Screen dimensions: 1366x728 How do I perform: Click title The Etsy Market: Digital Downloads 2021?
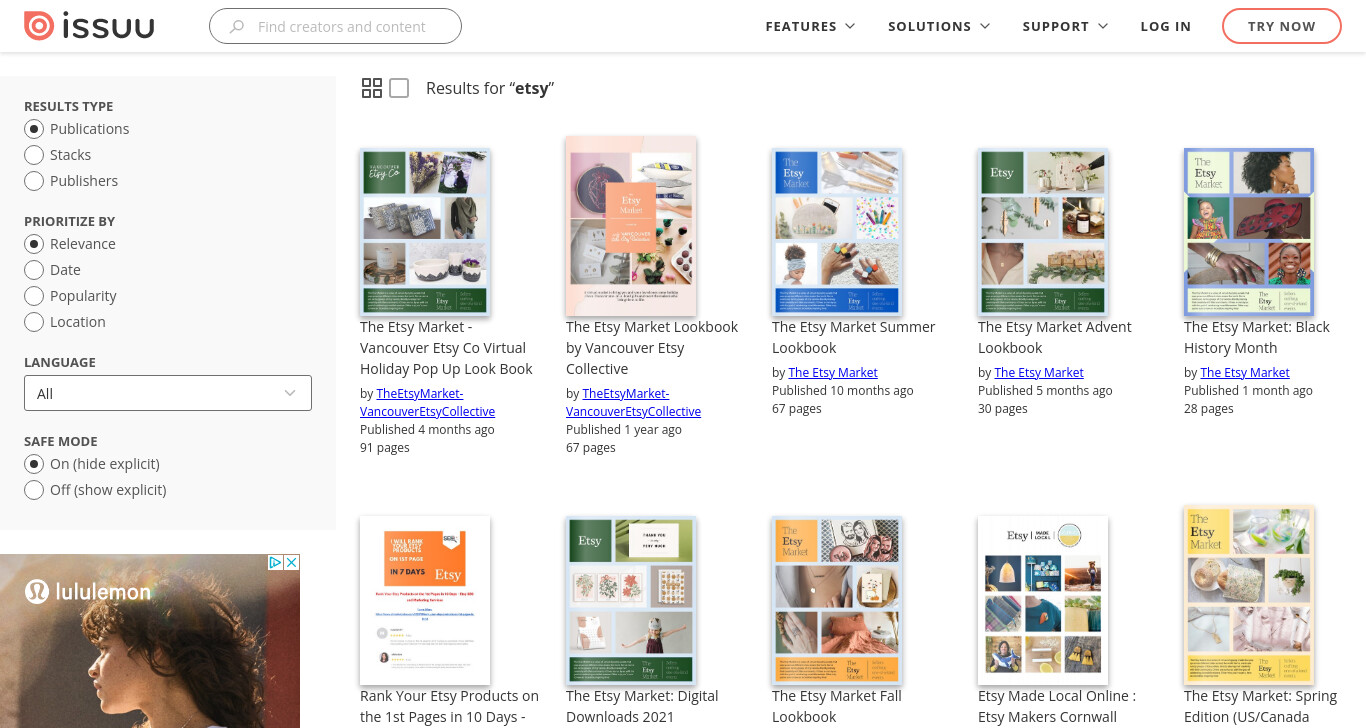[642, 706]
